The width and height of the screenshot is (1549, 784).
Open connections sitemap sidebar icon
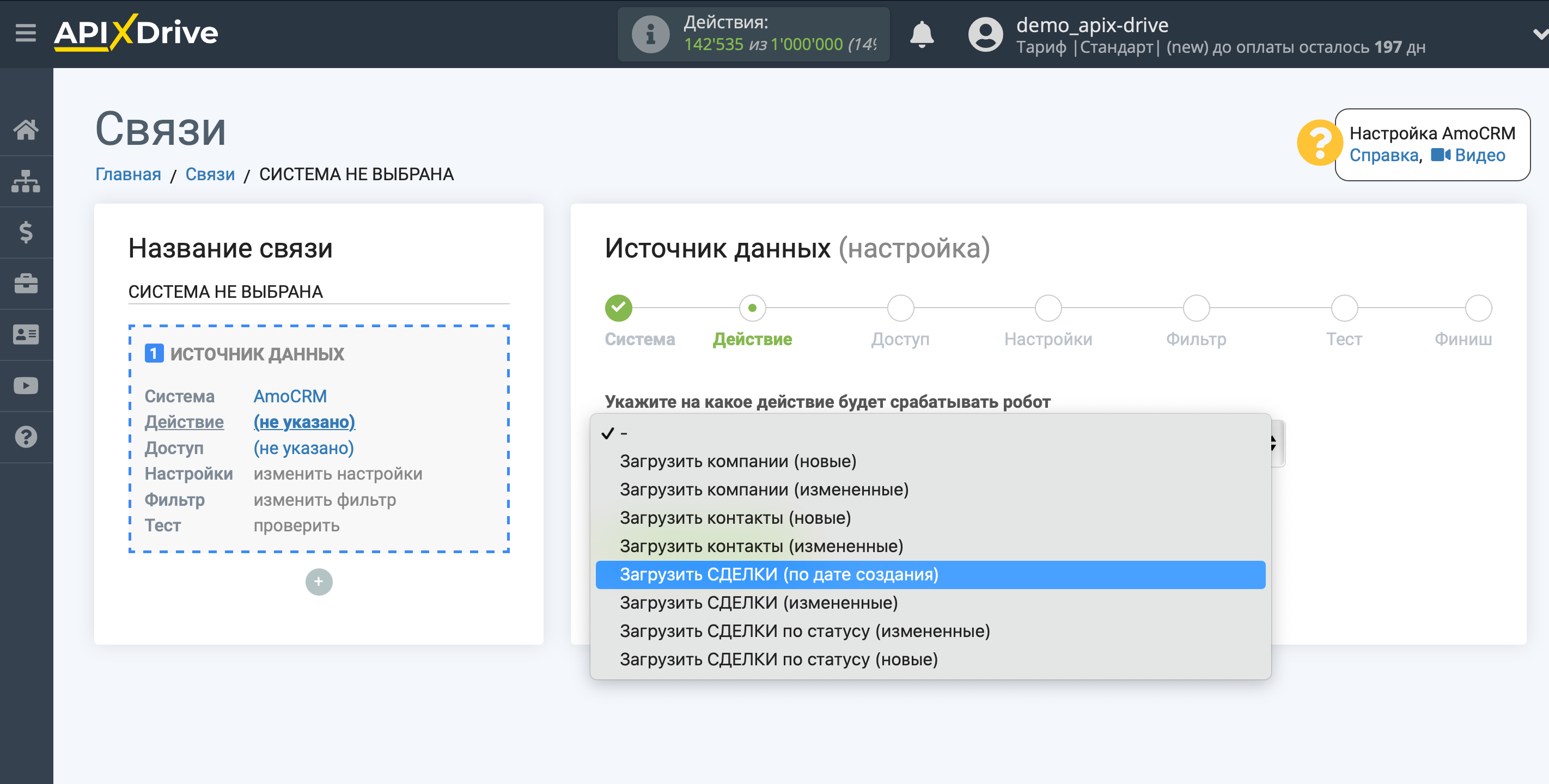pyautogui.click(x=26, y=181)
